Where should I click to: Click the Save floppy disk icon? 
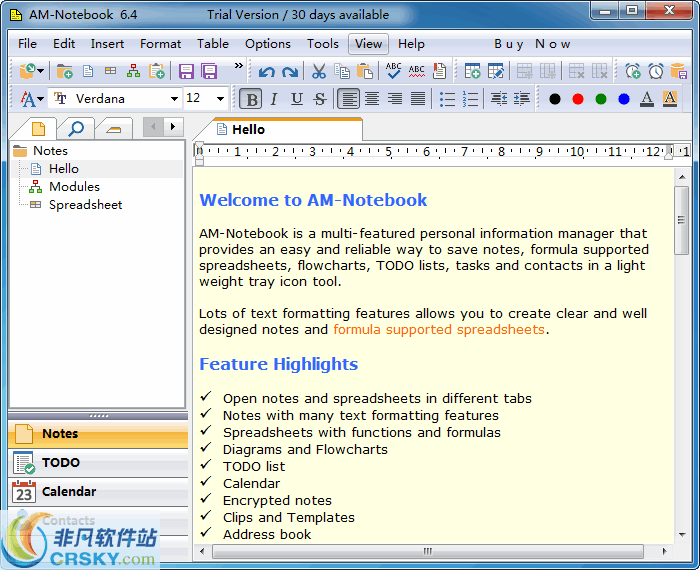tap(186, 71)
